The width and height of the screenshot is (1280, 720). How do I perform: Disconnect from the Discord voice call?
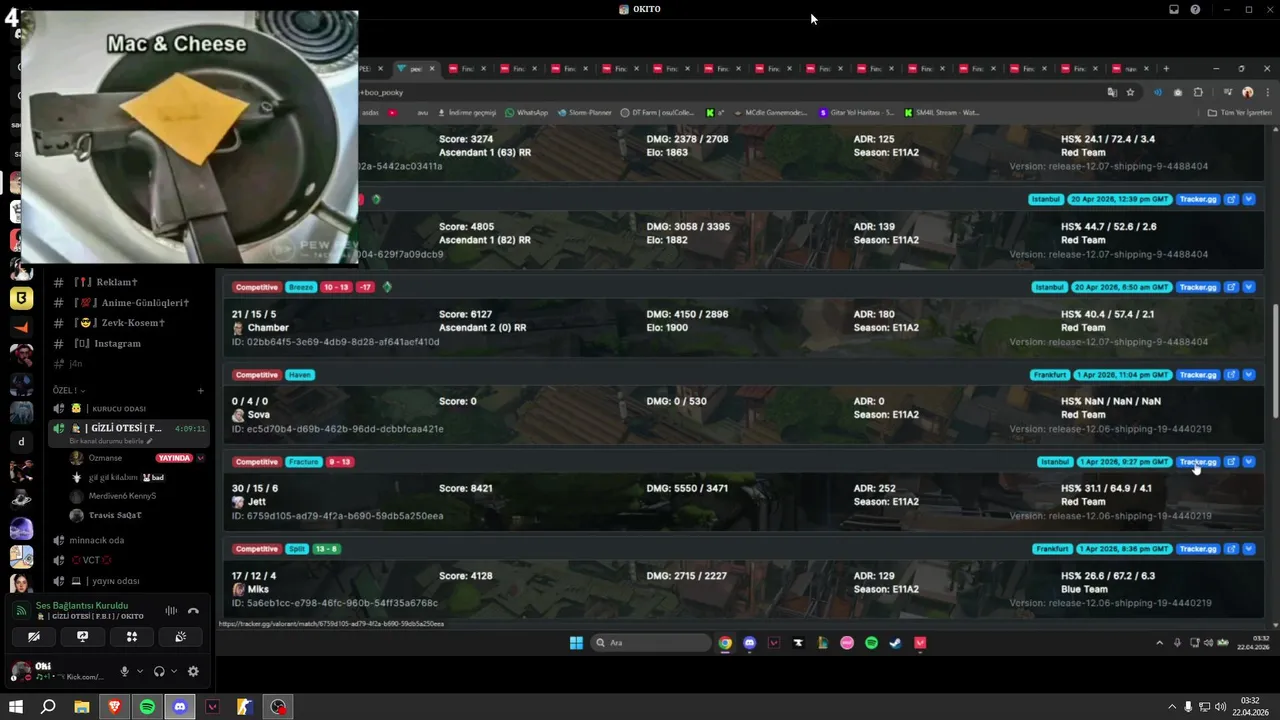pos(193,611)
